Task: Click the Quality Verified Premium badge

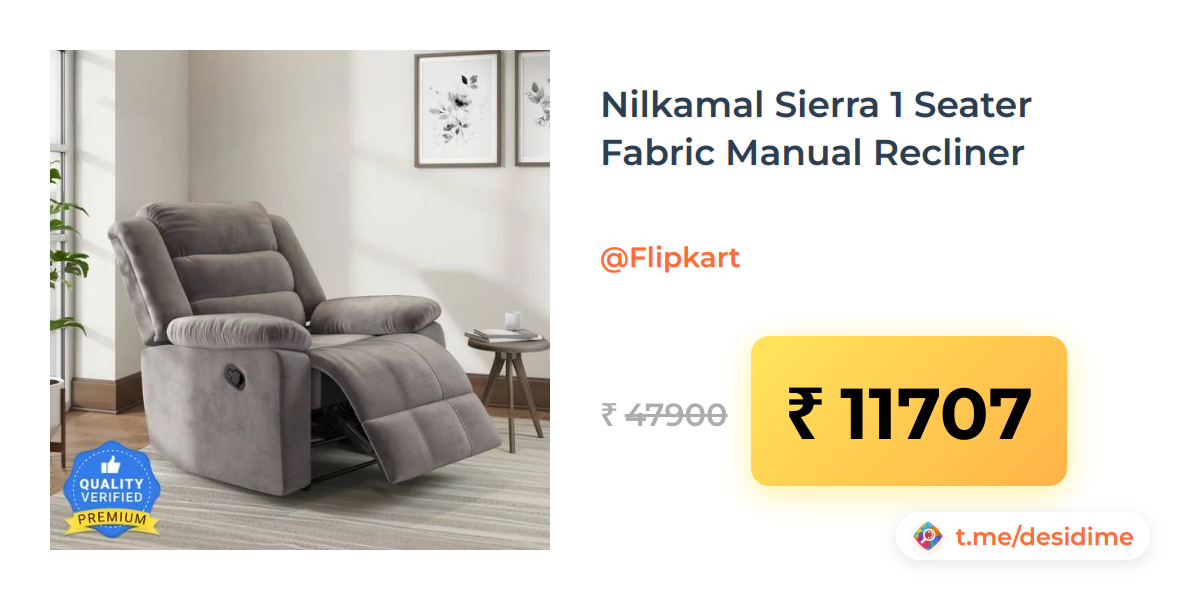Action: (111, 489)
